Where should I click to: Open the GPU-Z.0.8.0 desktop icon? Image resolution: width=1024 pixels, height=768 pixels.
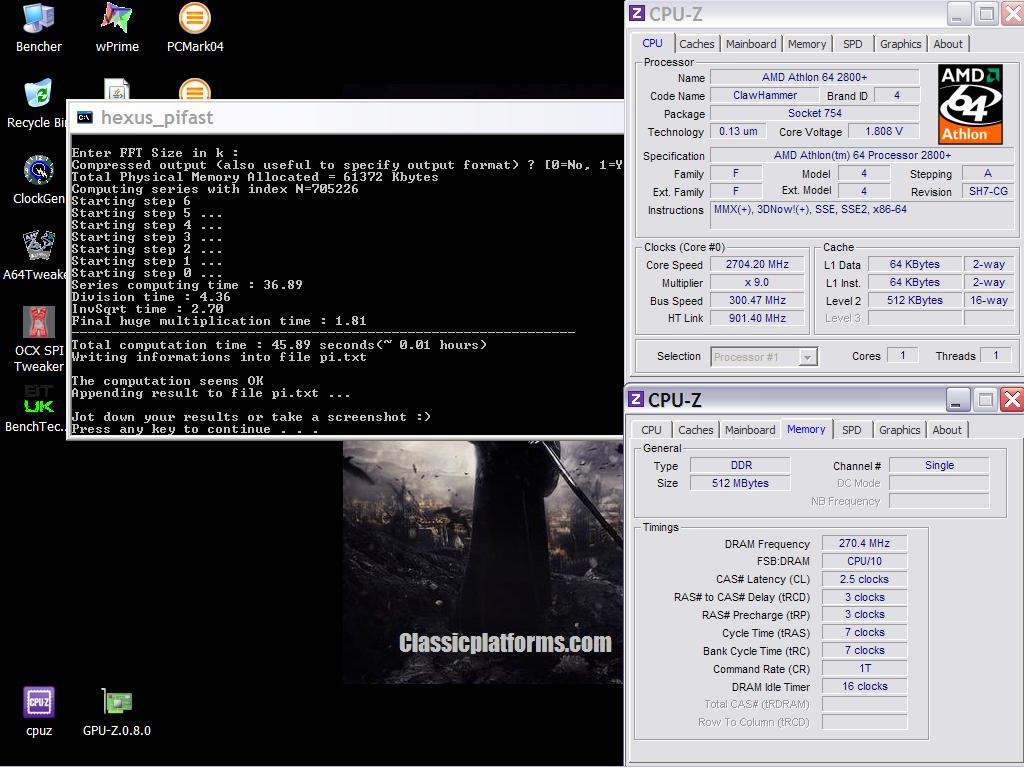point(117,712)
